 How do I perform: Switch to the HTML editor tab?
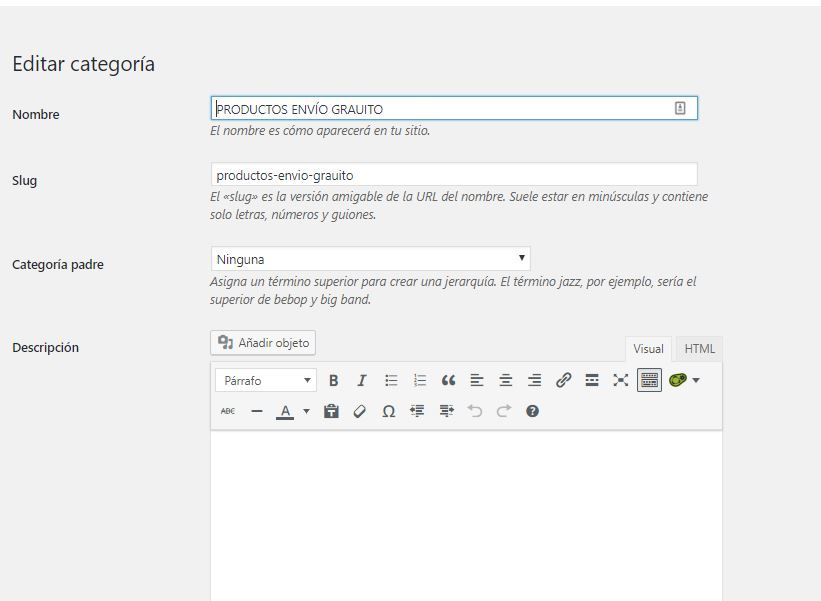pyautogui.click(x=700, y=349)
